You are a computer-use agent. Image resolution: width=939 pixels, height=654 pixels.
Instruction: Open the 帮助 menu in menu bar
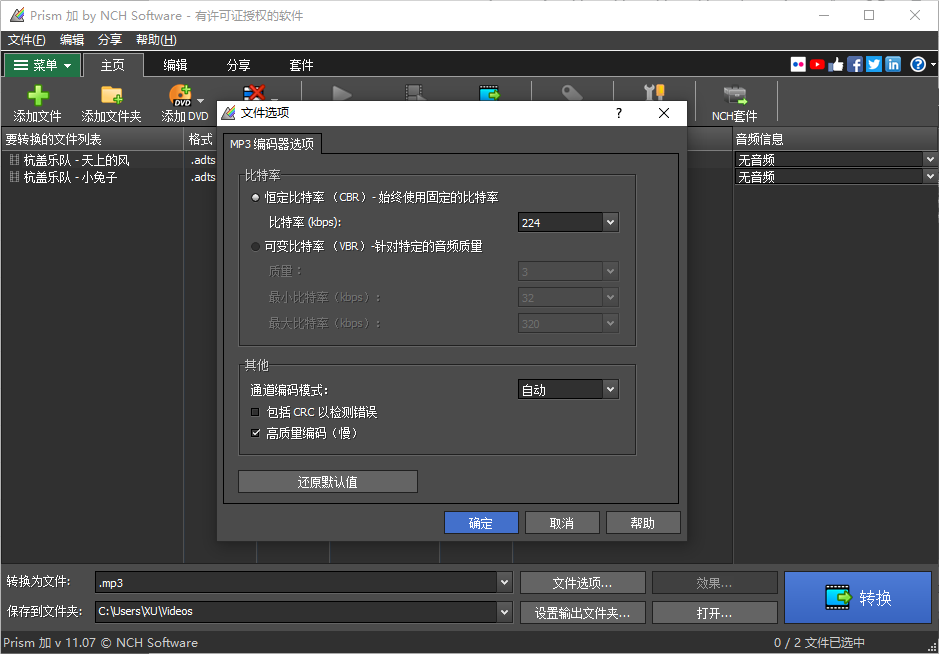click(x=155, y=40)
